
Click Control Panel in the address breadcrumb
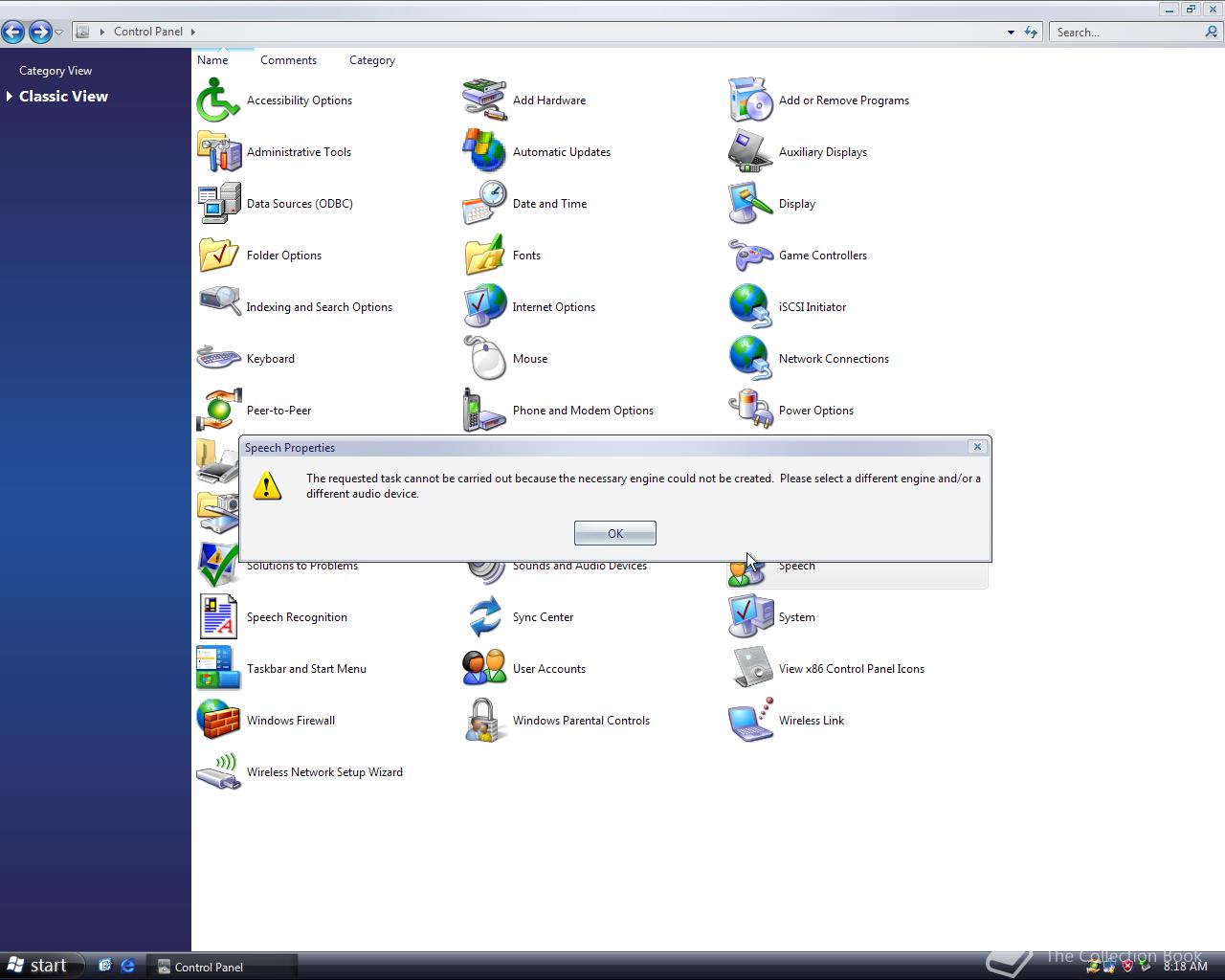click(148, 32)
